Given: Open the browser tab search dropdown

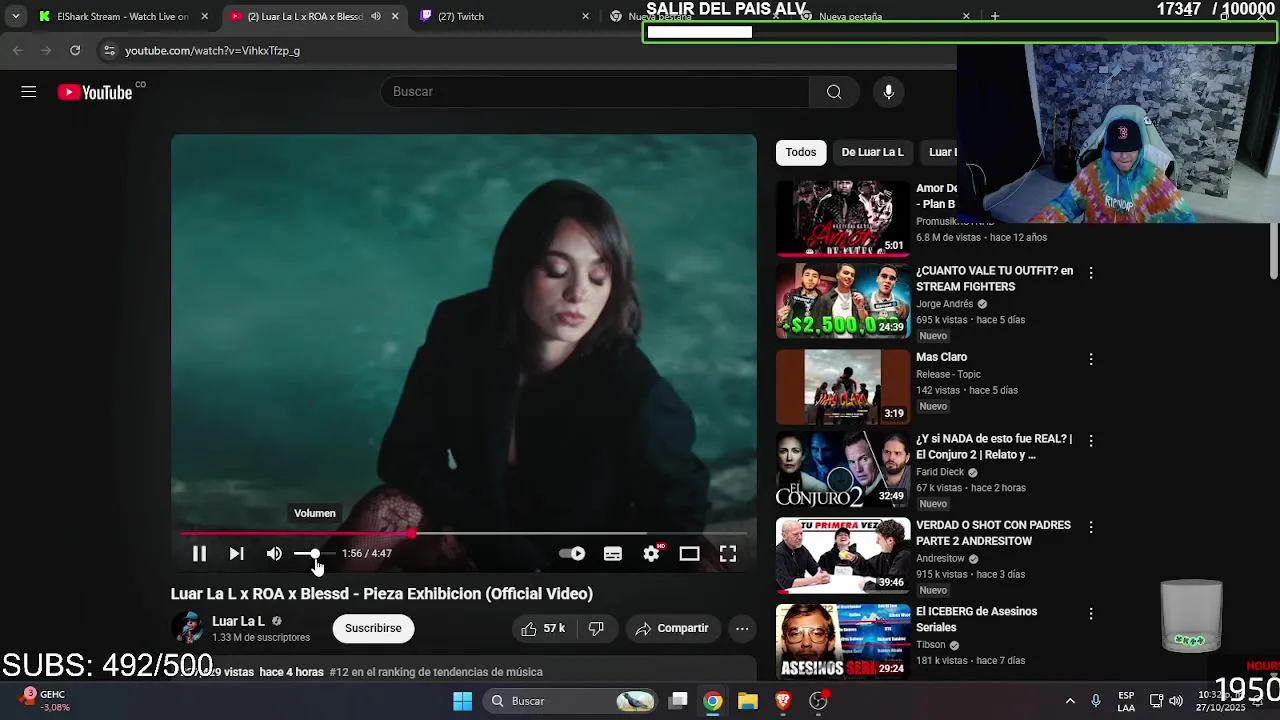Looking at the screenshot, I should coord(15,16).
